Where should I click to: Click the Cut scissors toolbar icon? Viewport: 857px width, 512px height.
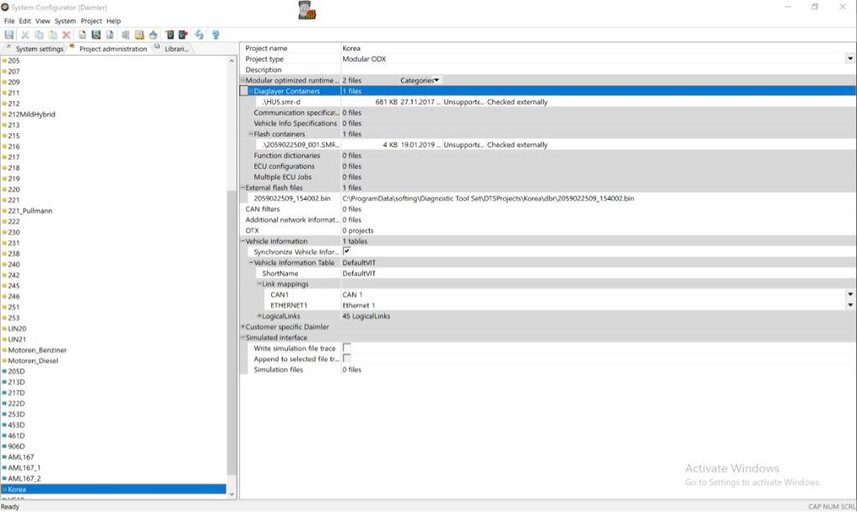[26, 34]
